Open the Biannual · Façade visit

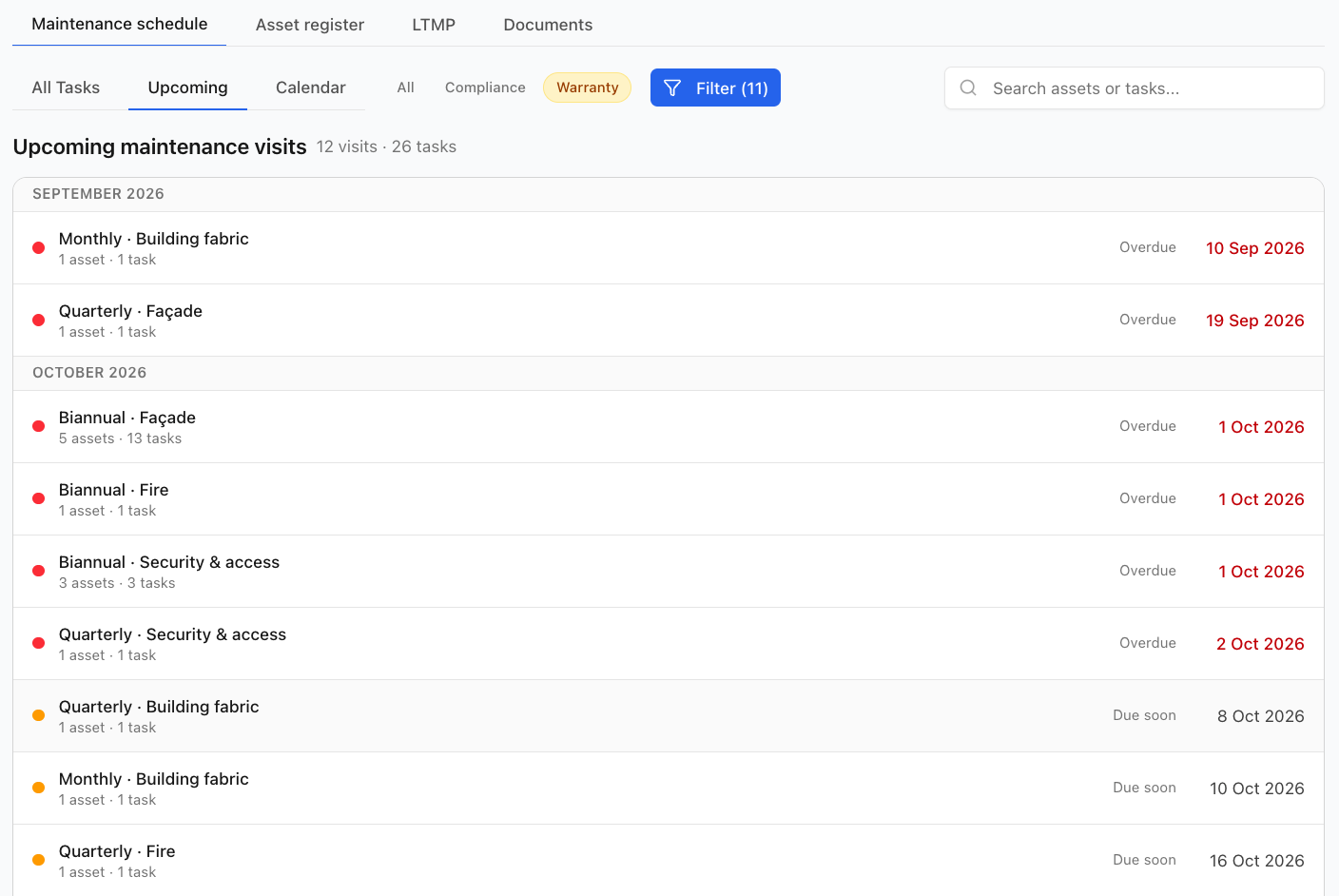(x=669, y=427)
